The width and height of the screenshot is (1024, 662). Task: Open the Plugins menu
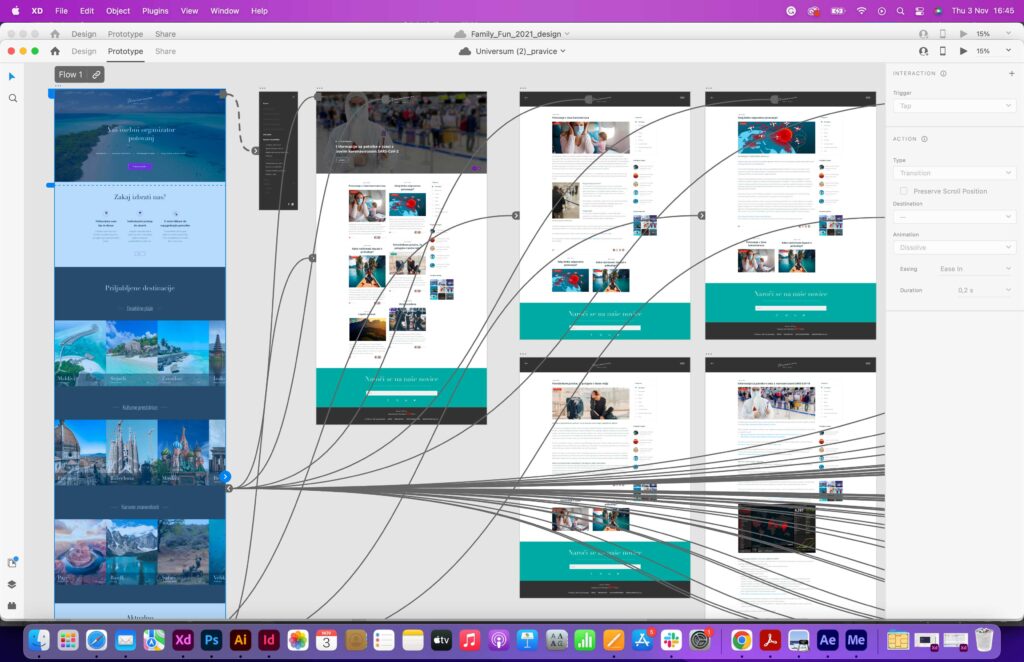155,11
